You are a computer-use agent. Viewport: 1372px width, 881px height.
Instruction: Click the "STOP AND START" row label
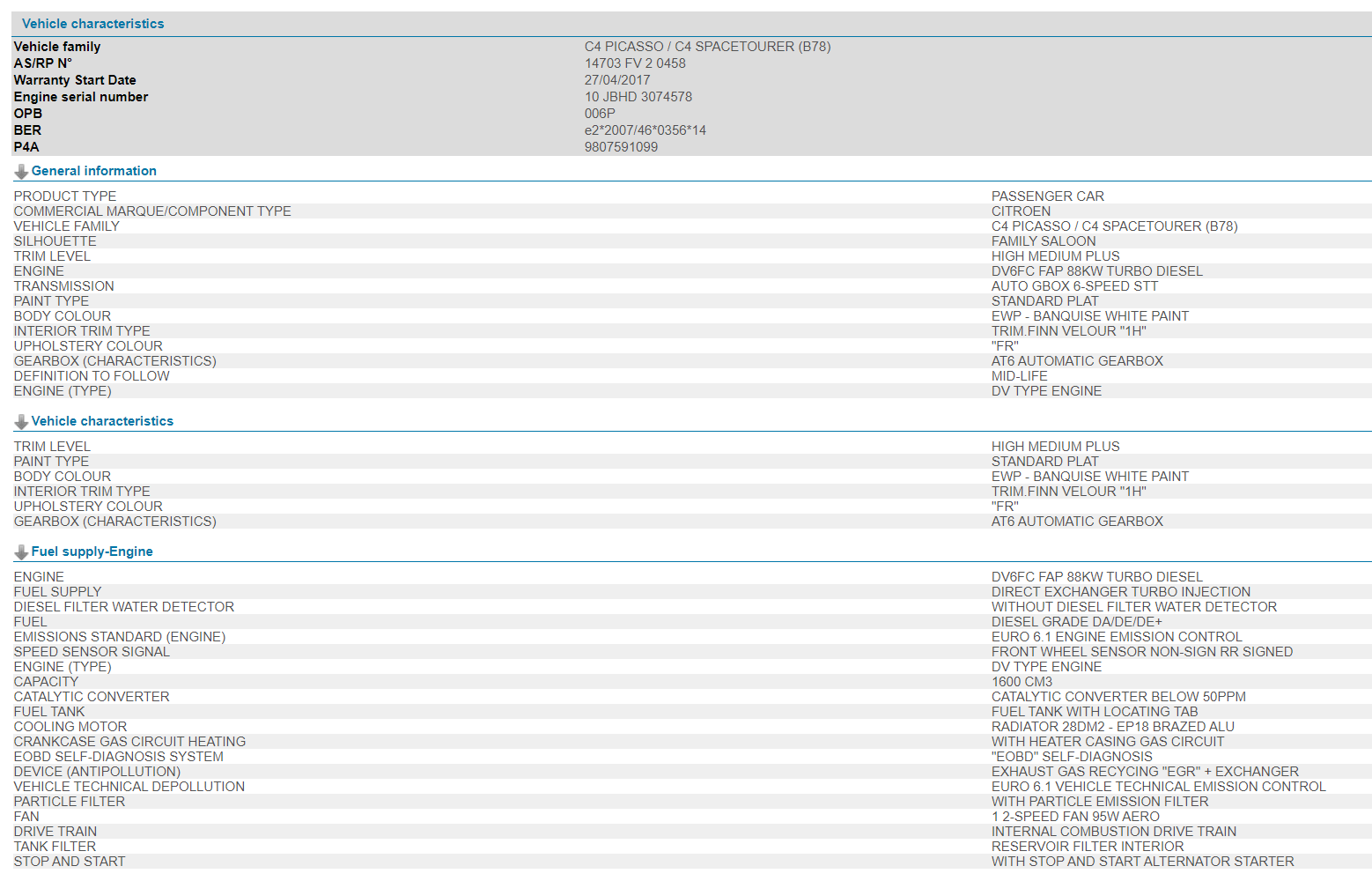(x=70, y=862)
